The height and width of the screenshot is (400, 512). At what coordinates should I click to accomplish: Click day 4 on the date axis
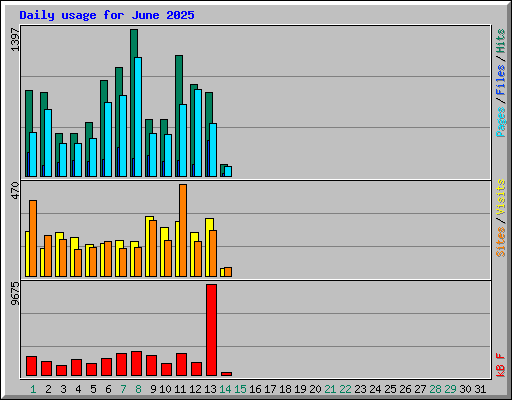tap(78, 389)
